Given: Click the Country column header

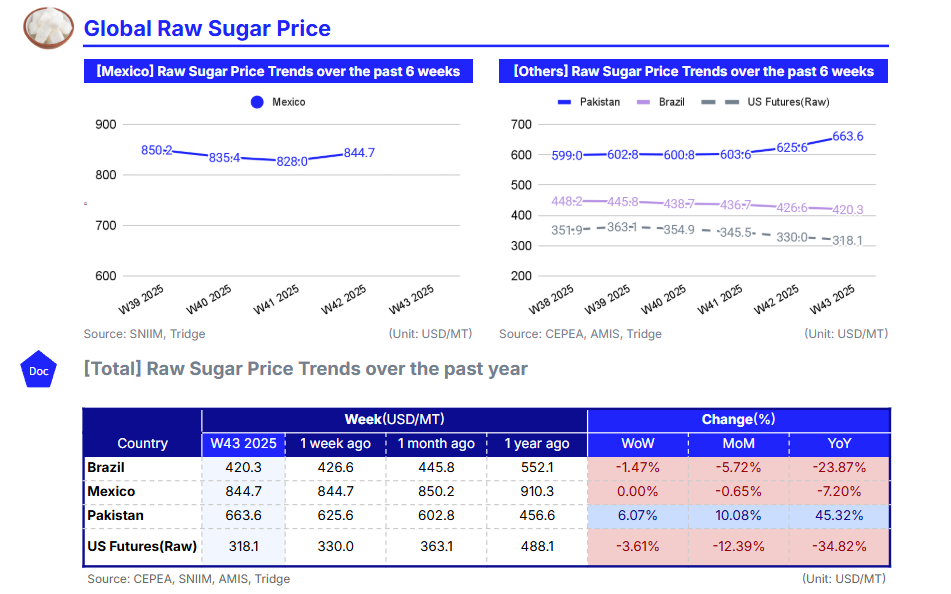Looking at the screenshot, I should [x=142, y=443].
